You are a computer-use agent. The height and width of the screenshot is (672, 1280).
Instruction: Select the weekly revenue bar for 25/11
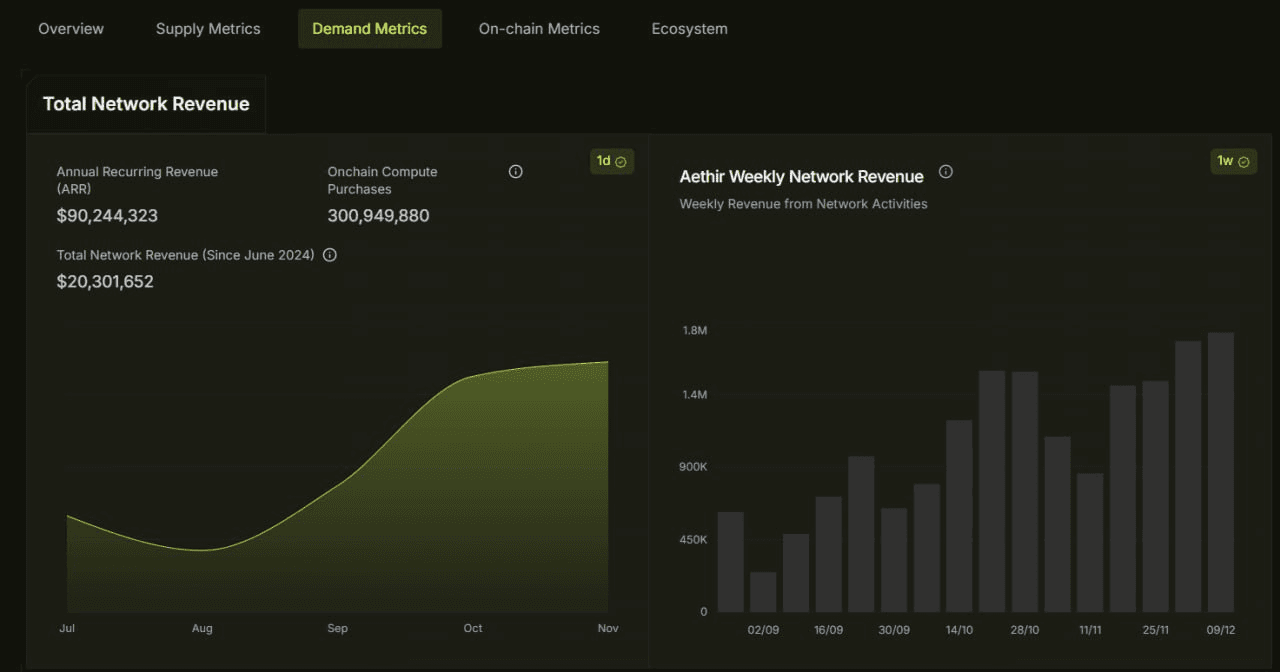[x=1155, y=496]
